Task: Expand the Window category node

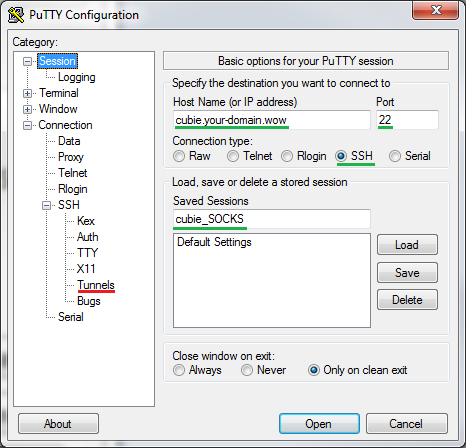Action: pyautogui.click(x=27, y=109)
